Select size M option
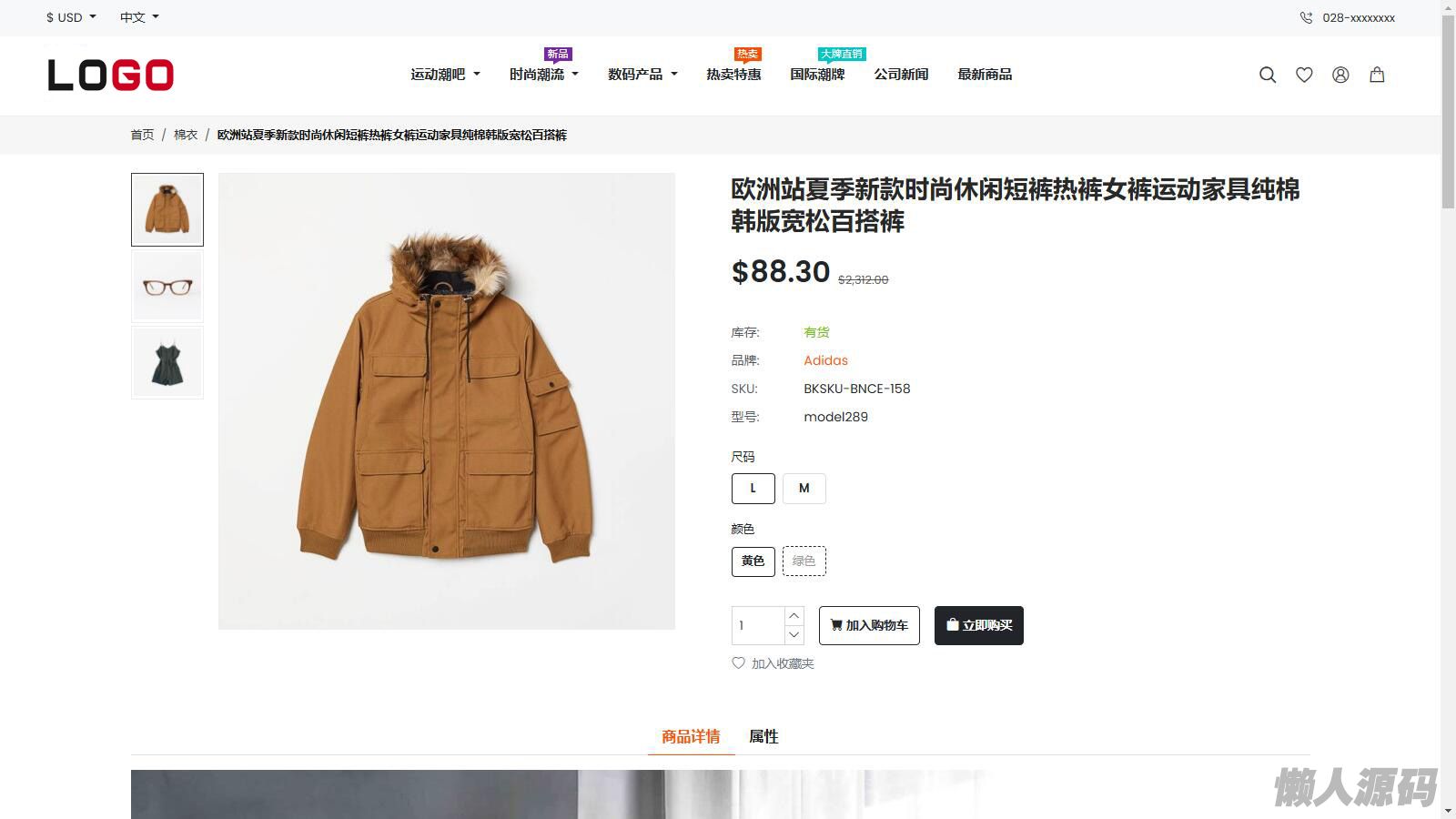The width and height of the screenshot is (1456, 819). tap(804, 489)
